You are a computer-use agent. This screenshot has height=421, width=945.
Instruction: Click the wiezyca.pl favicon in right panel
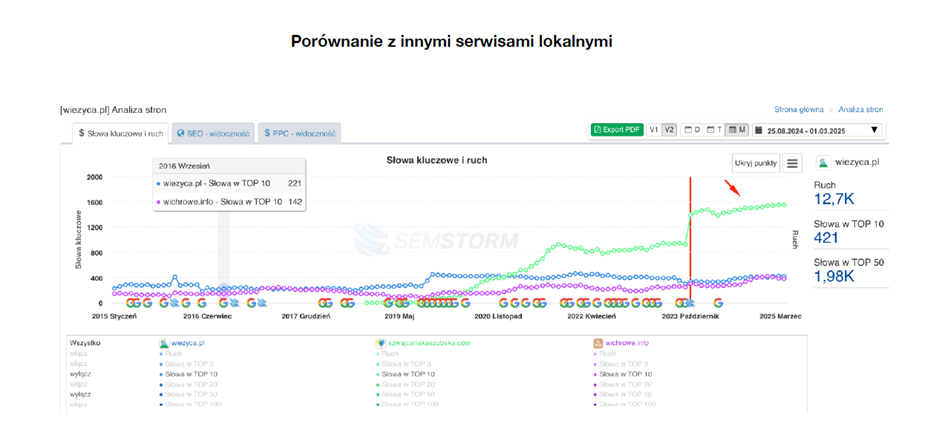(822, 162)
